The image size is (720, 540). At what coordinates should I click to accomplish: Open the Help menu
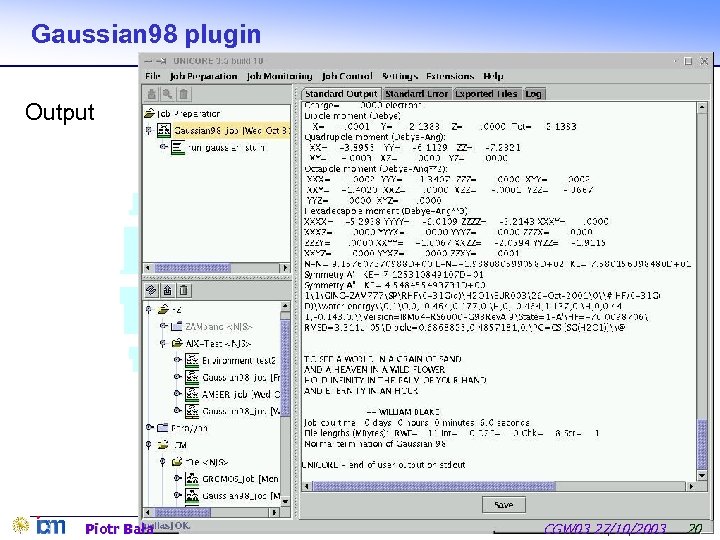coord(493,76)
